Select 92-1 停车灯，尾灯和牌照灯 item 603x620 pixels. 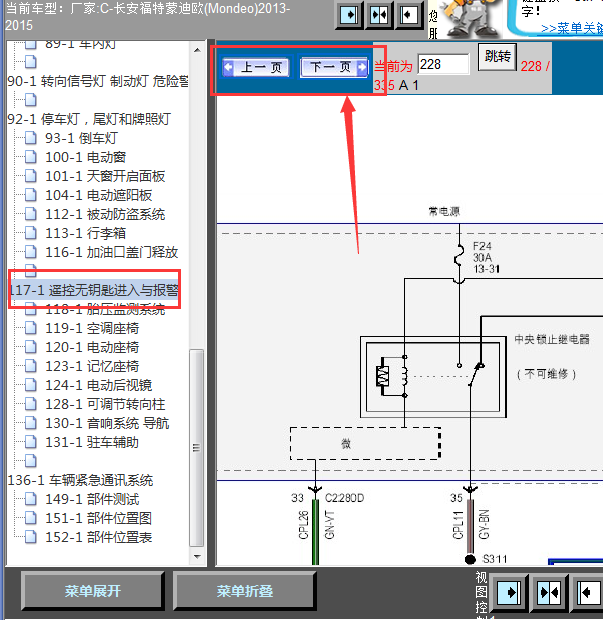(x=89, y=119)
